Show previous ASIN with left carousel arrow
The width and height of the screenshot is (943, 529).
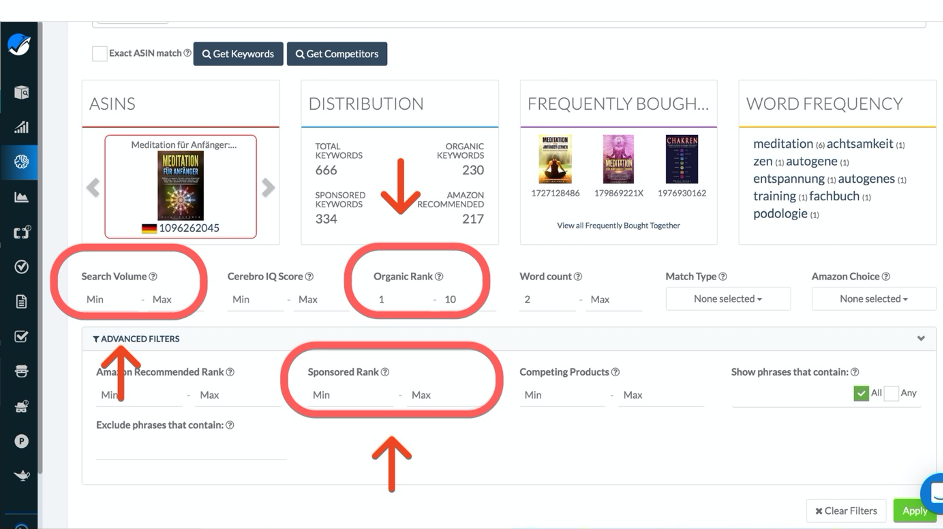tap(93, 188)
